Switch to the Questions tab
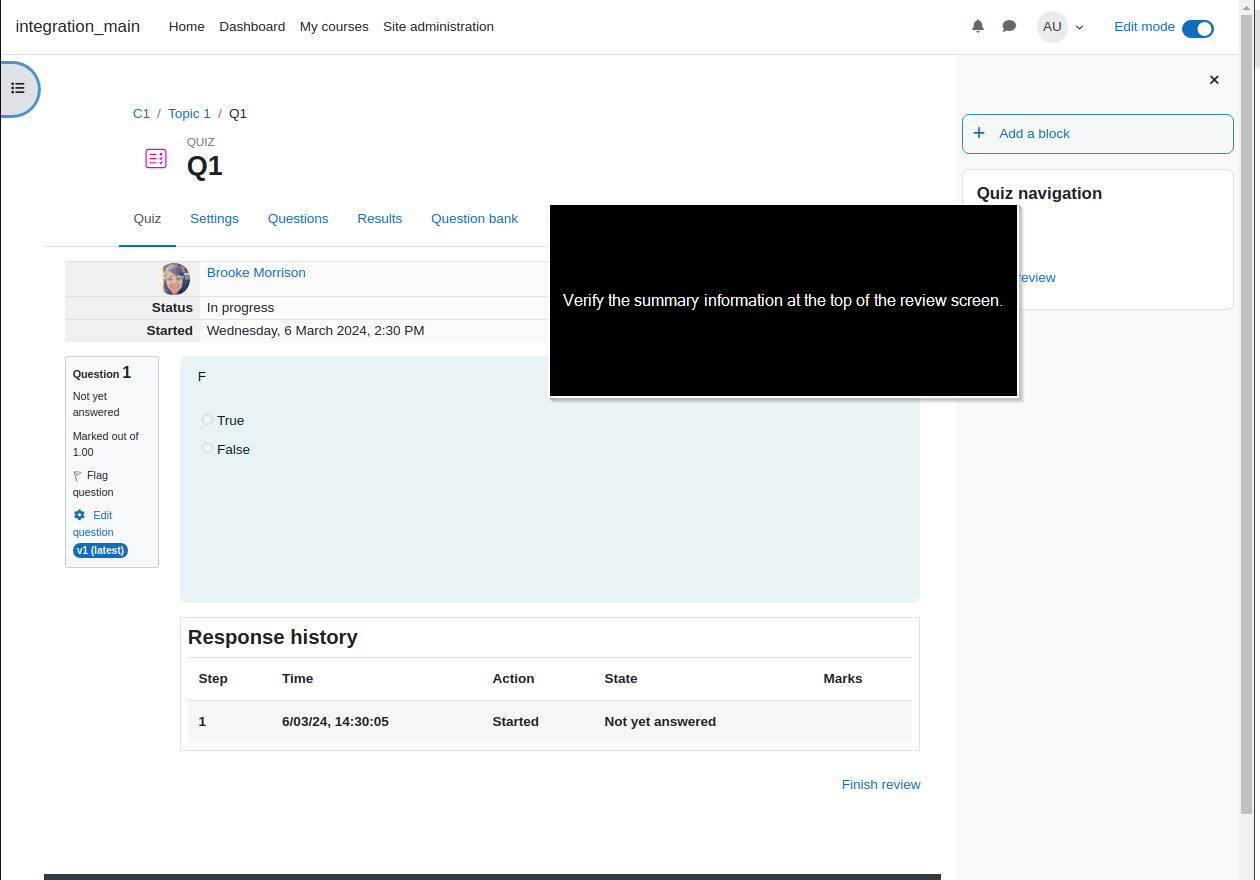 click(298, 219)
